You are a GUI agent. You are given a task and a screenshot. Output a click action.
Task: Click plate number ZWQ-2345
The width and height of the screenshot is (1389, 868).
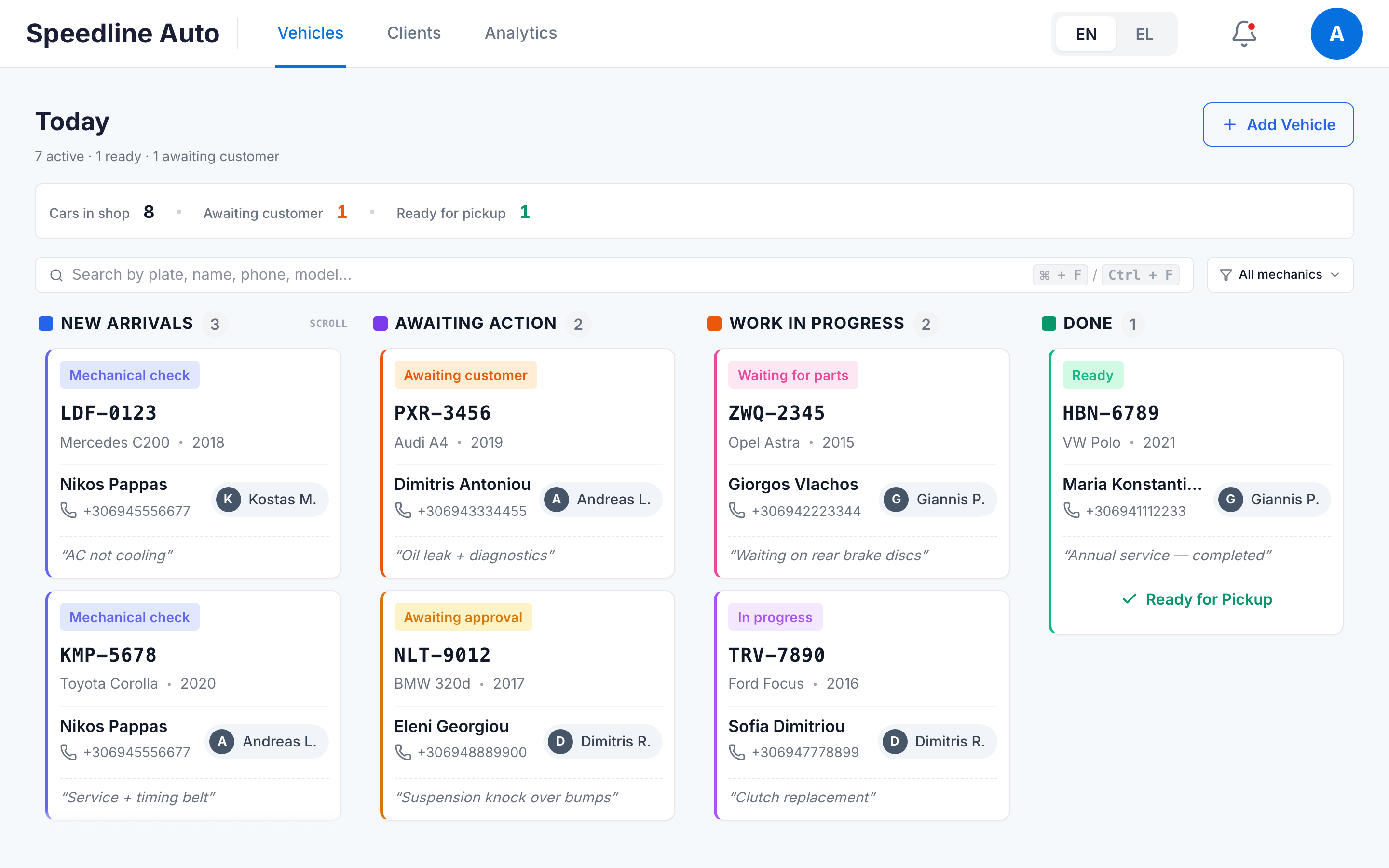click(x=776, y=413)
